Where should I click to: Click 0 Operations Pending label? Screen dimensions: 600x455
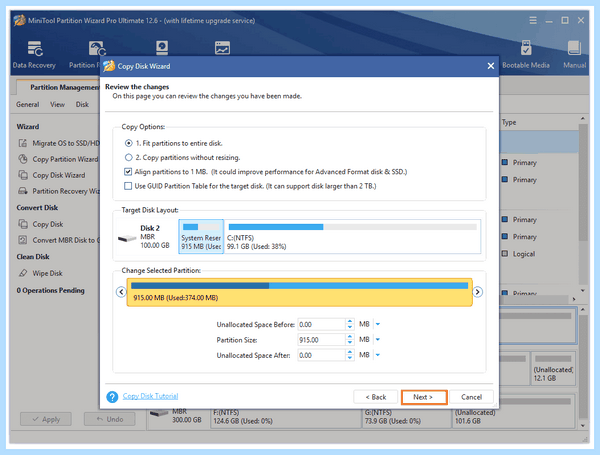pos(51,290)
